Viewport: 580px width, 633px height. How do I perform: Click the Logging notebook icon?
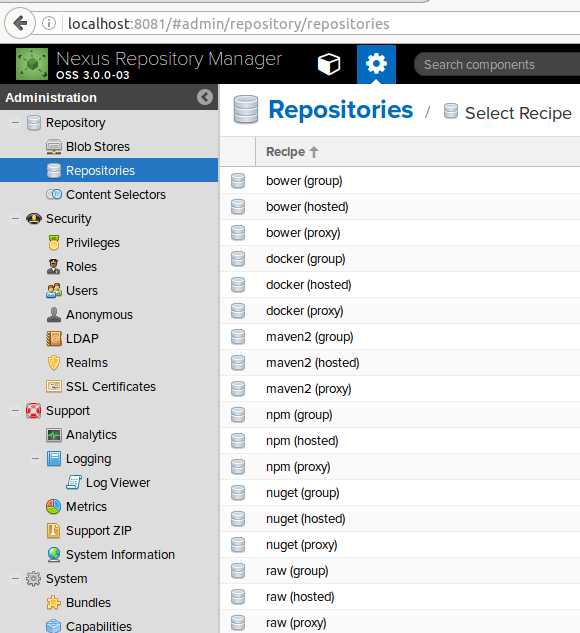point(54,459)
